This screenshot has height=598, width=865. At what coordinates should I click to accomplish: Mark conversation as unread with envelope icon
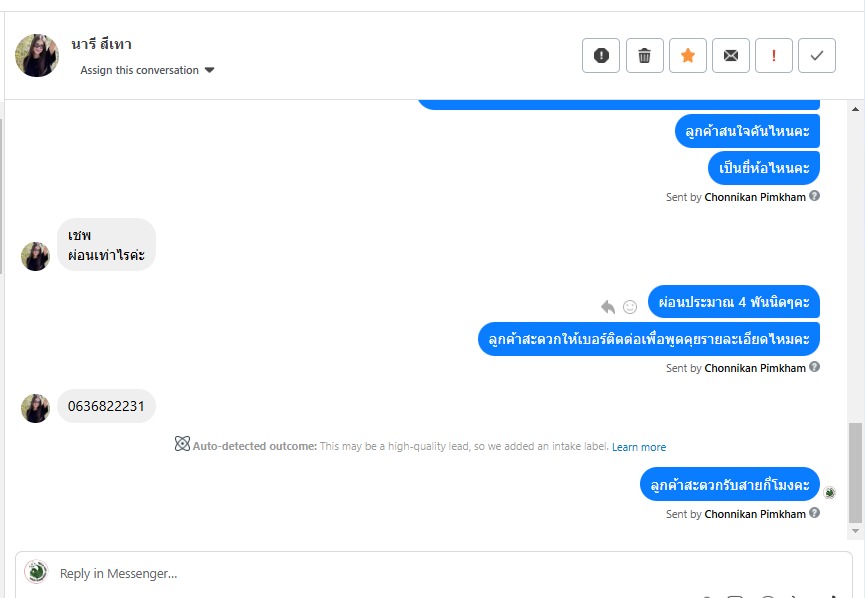731,56
